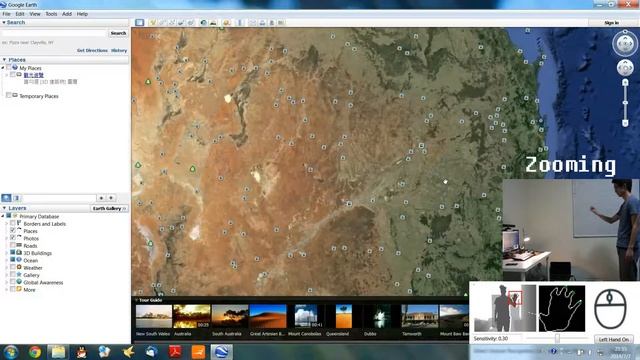Click the Windows Start button
Screen dimensions: 640x360
pyautogui.click(x=11, y=352)
